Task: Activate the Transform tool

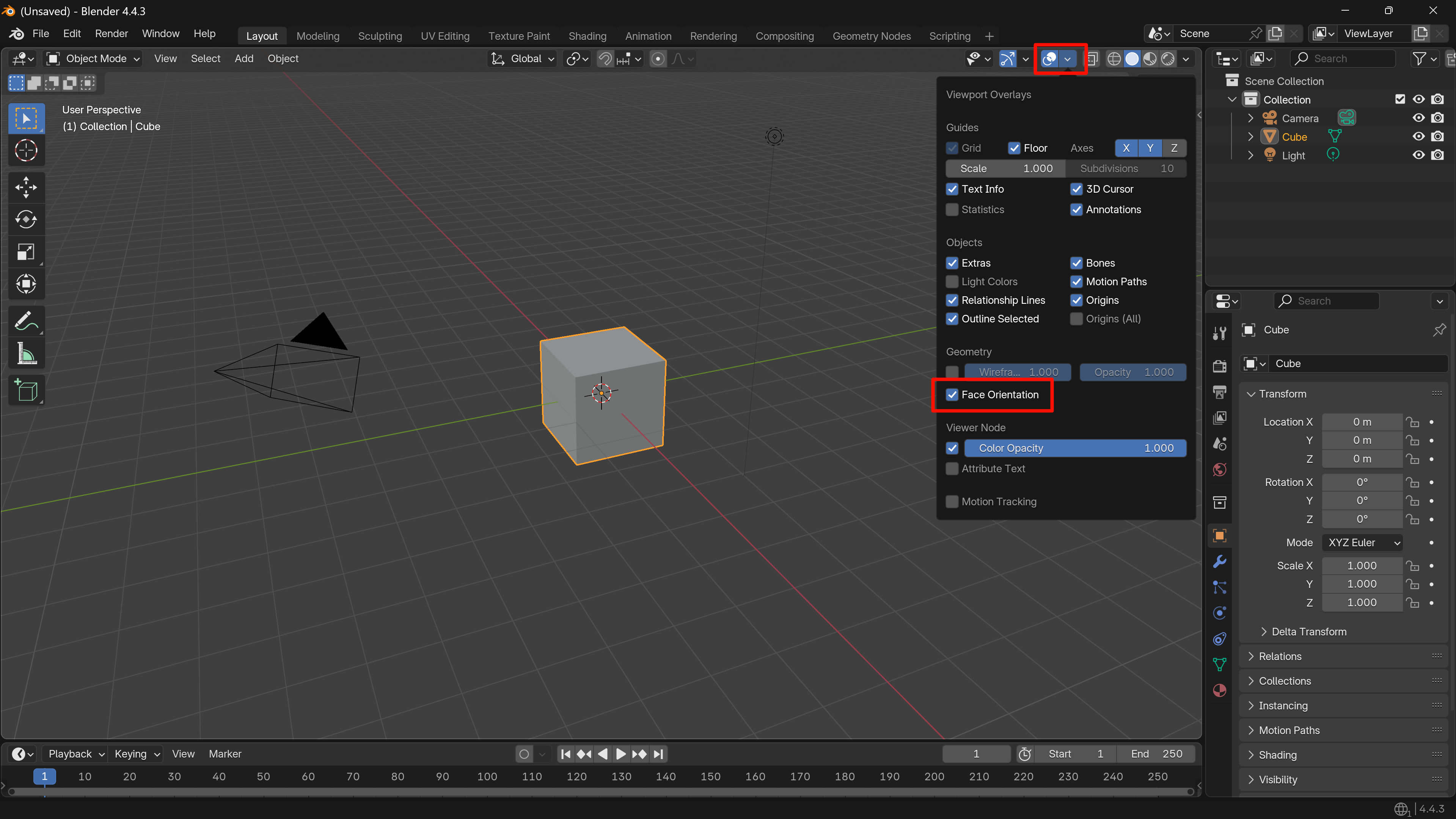Action: click(26, 284)
